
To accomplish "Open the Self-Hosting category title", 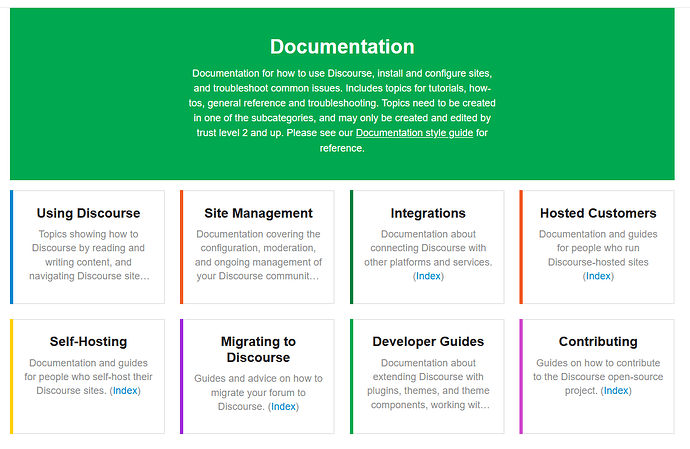I will coord(88,342).
